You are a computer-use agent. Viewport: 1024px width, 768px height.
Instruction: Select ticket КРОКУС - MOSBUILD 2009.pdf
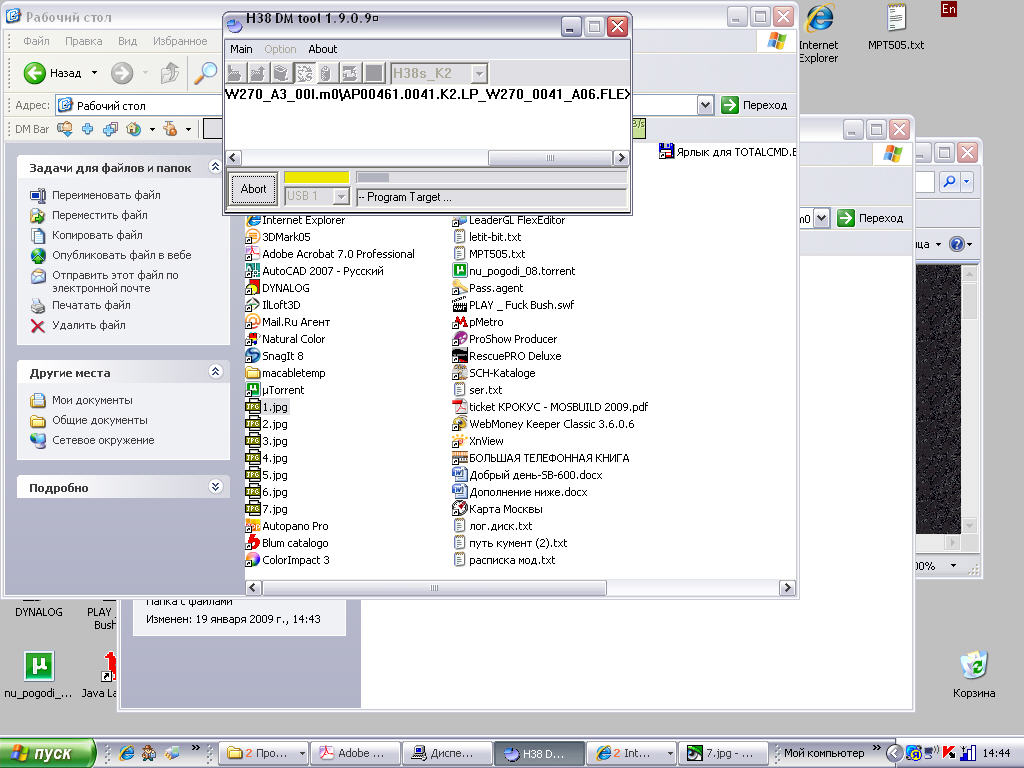(x=558, y=407)
